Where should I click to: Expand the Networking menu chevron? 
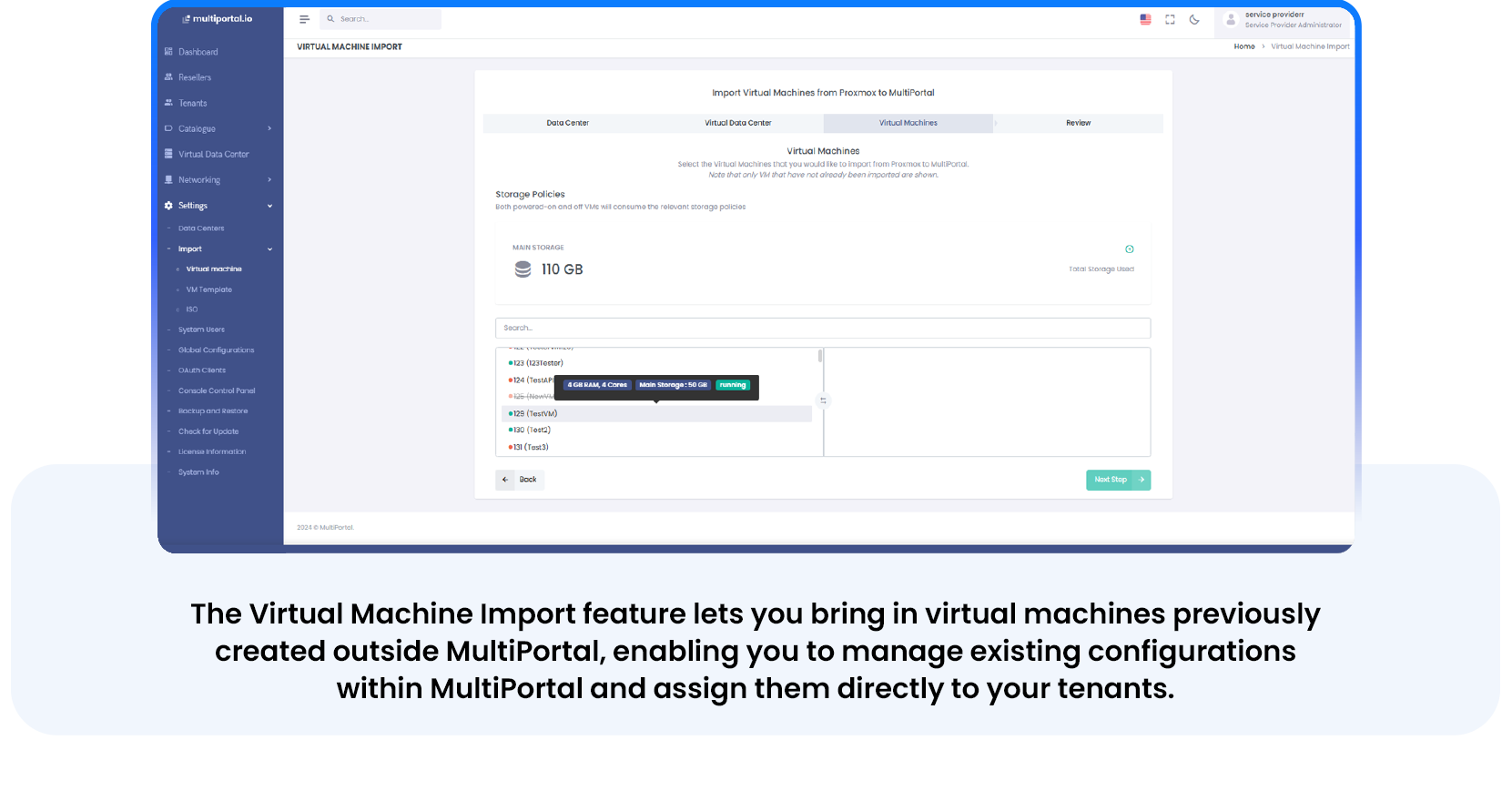tap(269, 179)
